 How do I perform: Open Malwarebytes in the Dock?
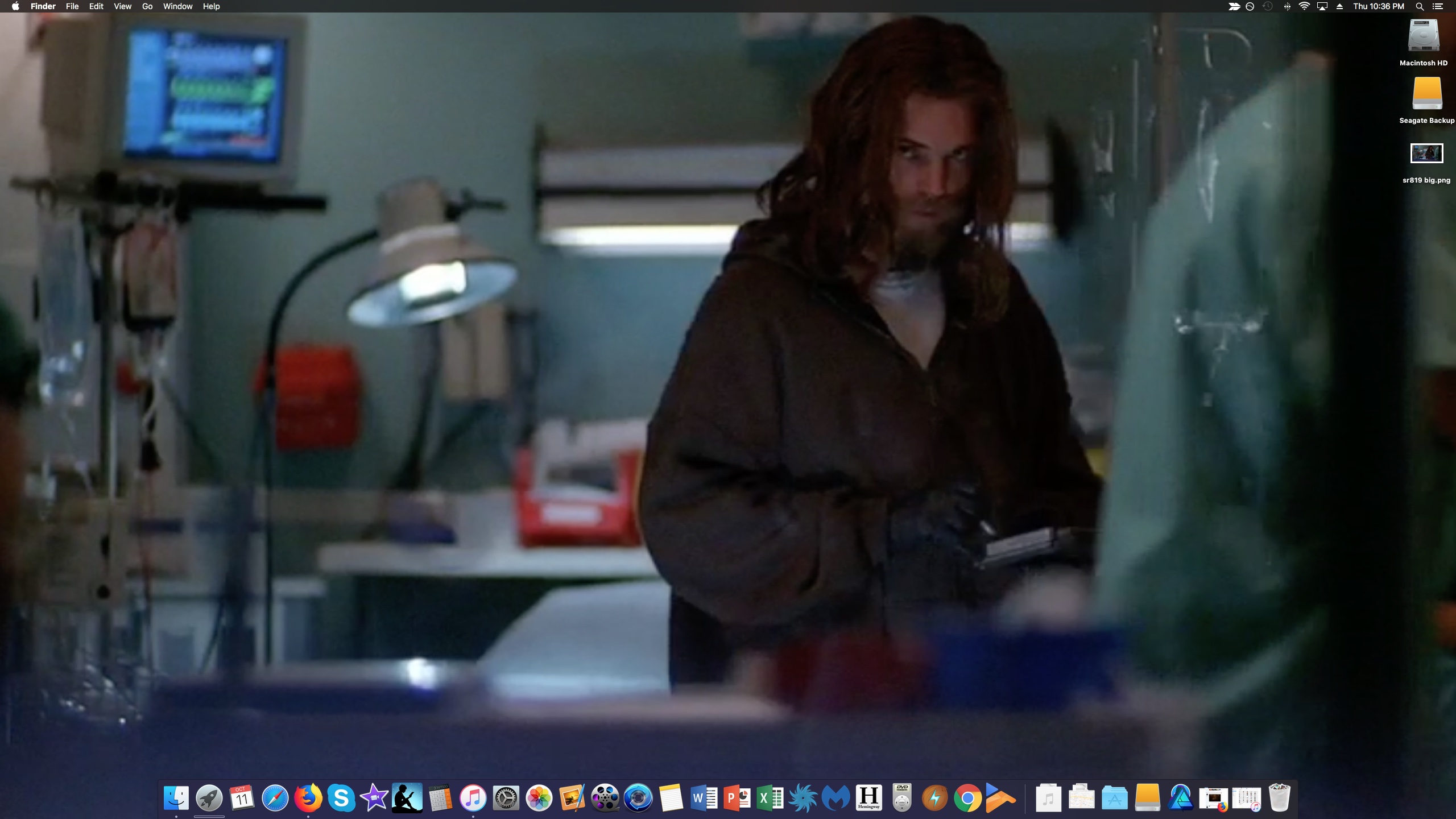(836, 798)
